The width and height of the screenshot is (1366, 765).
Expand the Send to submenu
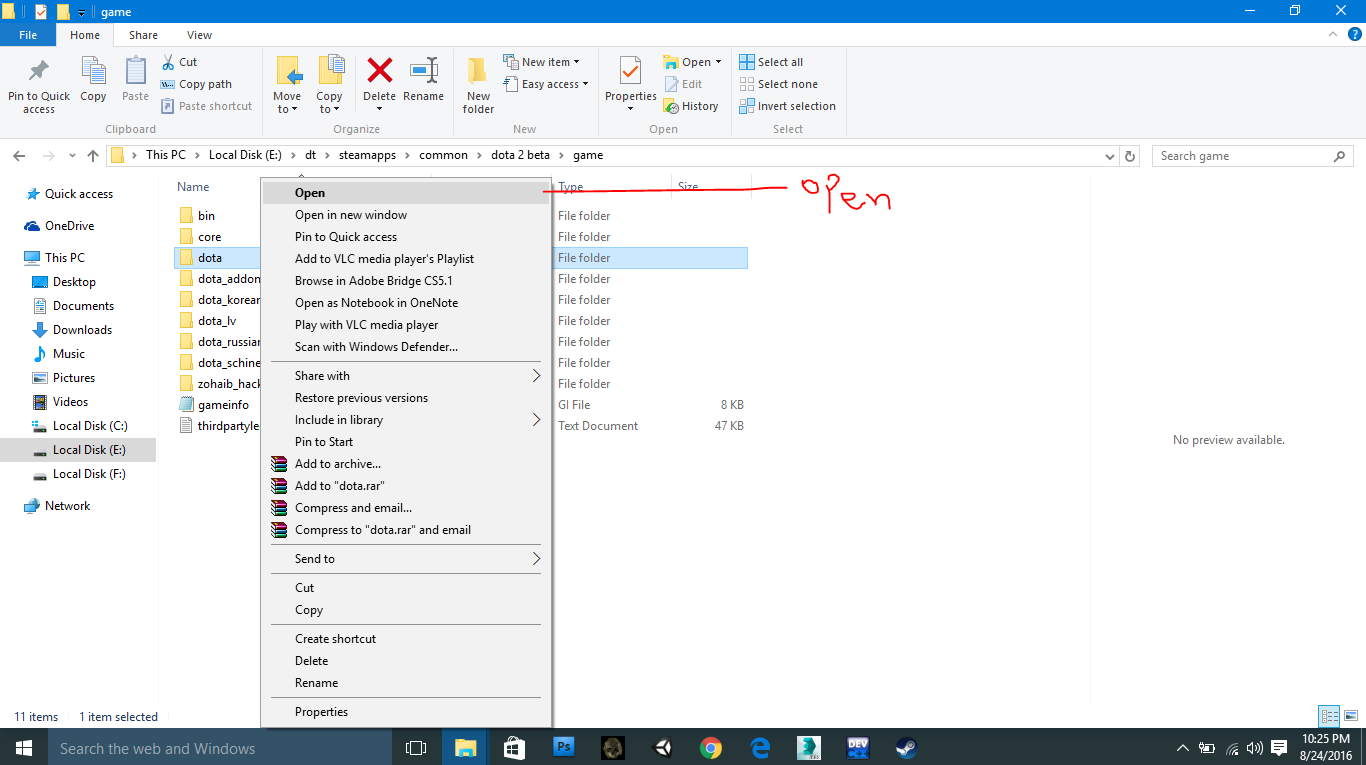click(406, 559)
